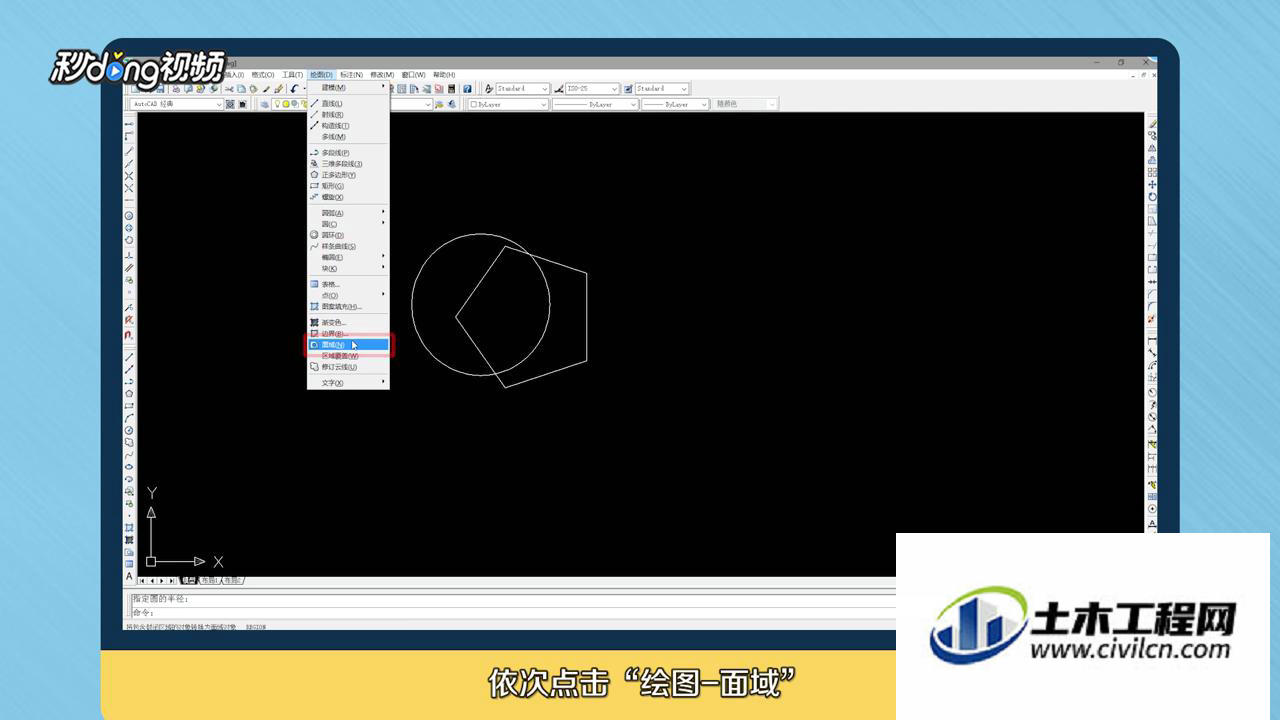Open the Dimension Style manager icon

[x=559, y=89]
